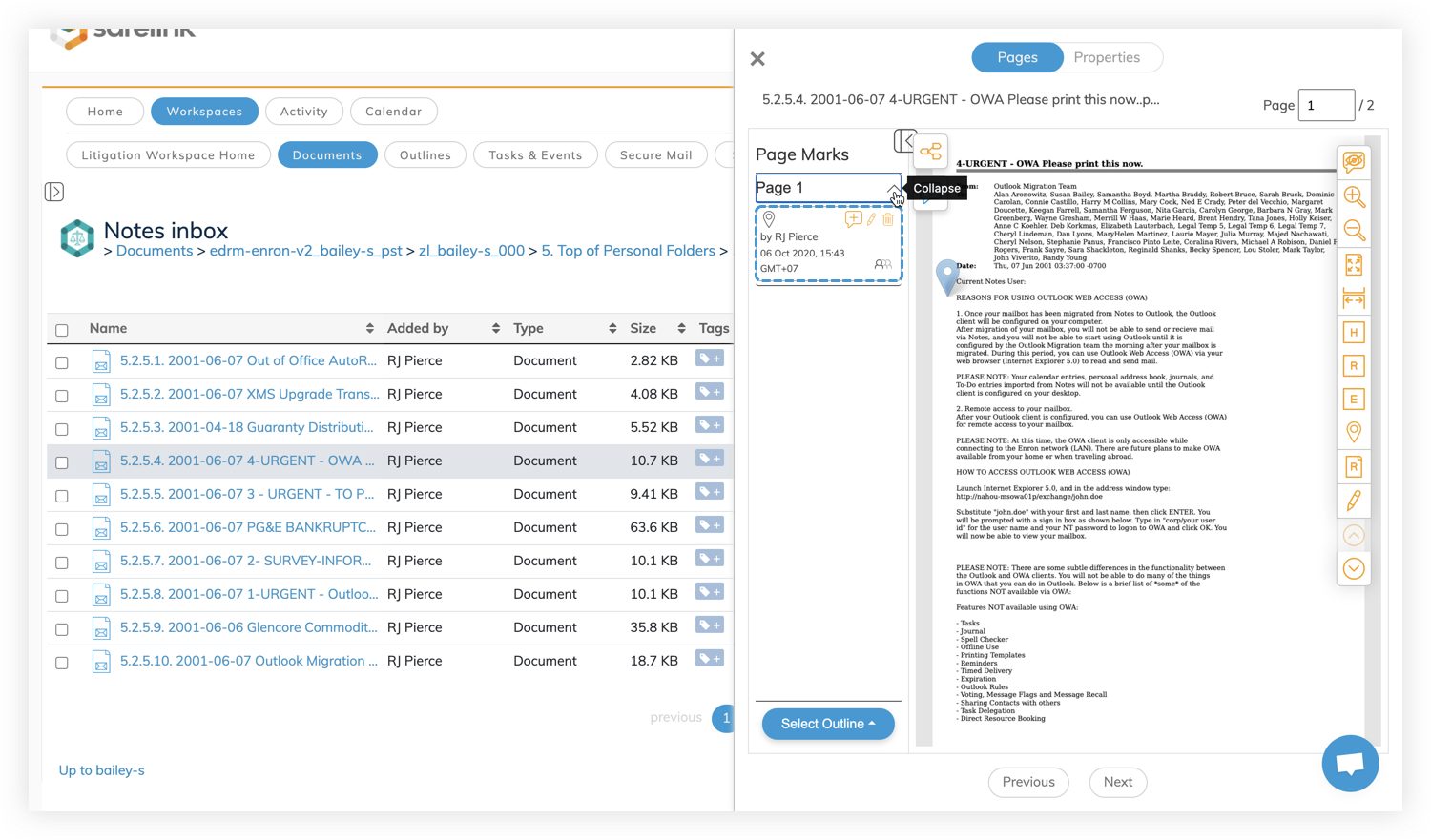Go to previous mark with up arrow
Image resolution: width=1431 pixels, height=840 pixels.
click(1354, 536)
